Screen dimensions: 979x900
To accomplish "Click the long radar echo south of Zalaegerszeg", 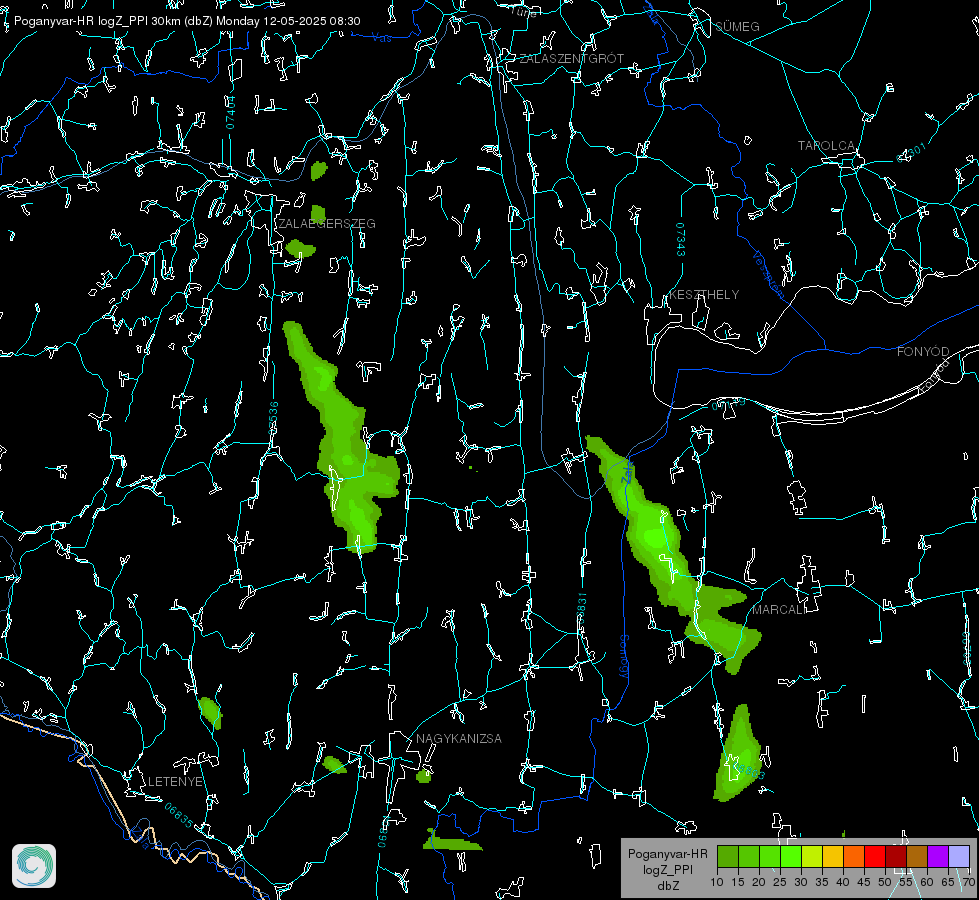I will tap(342, 437).
